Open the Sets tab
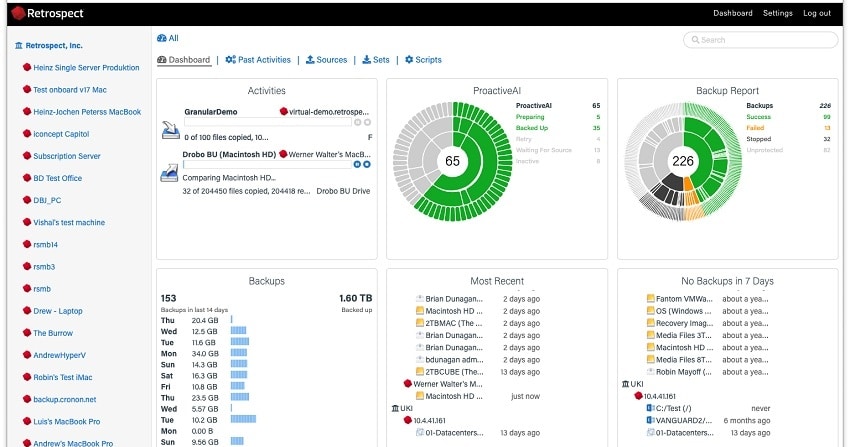The width and height of the screenshot is (850, 447). [x=376, y=60]
